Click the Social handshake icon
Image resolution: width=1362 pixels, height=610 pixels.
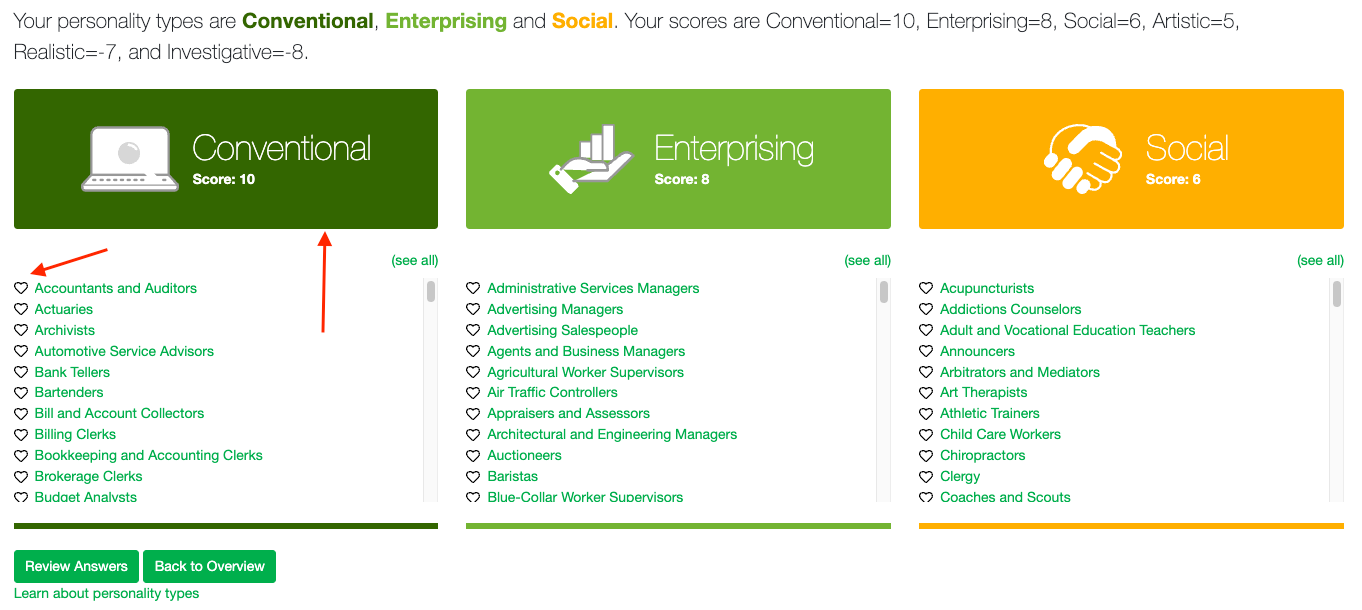click(1082, 159)
